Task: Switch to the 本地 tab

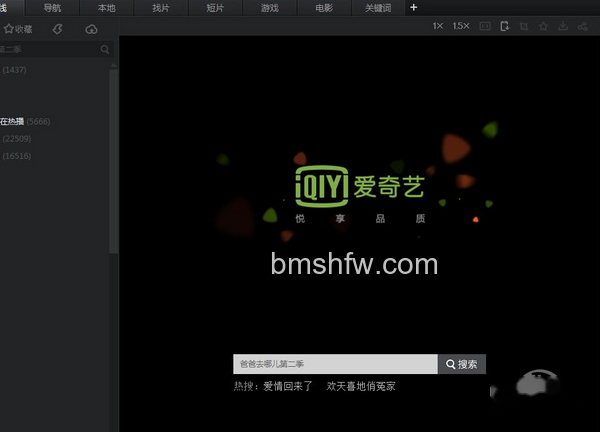Action: 106,8
